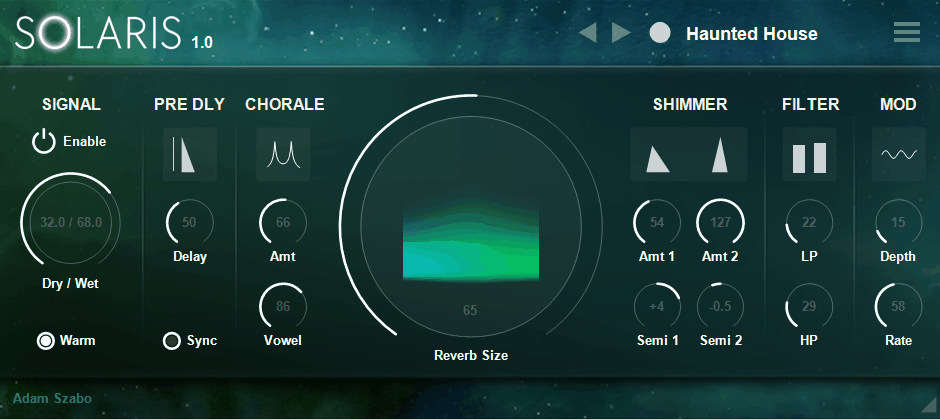Click the second Shimmer narrow triangle icon
The height and width of the screenshot is (419, 940).
click(720, 155)
